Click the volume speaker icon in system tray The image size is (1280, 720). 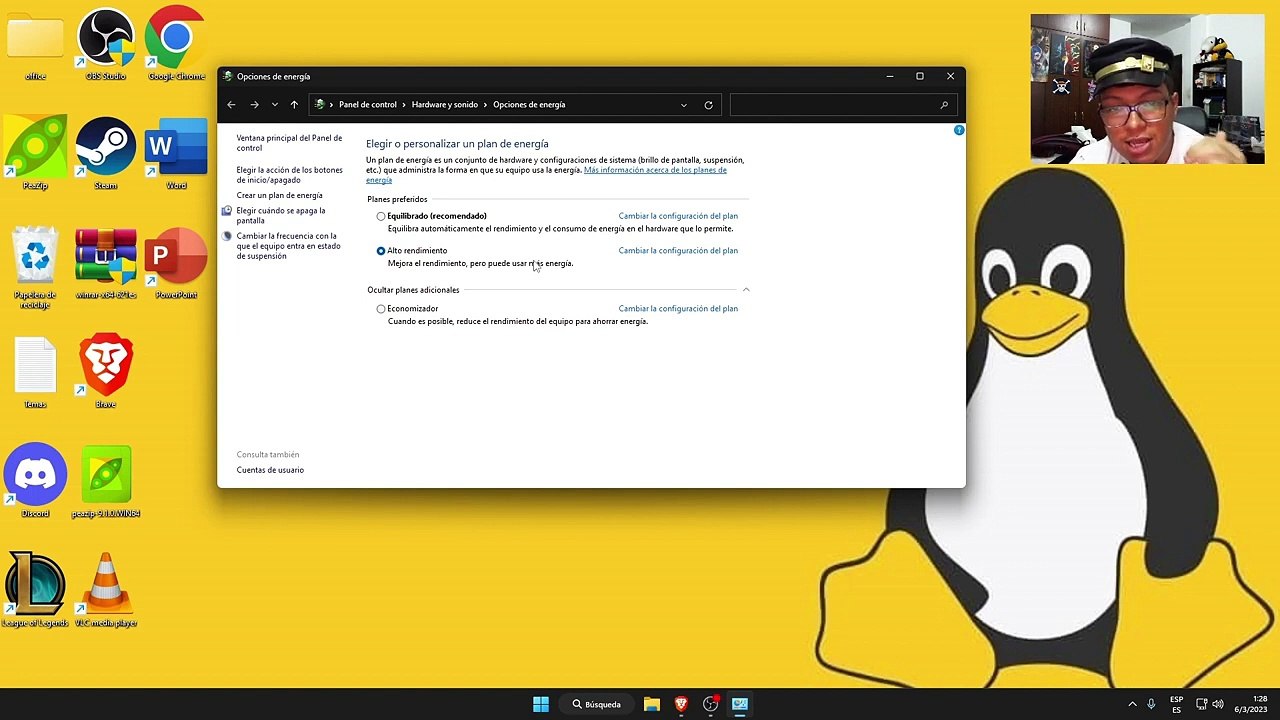click(1218, 704)
